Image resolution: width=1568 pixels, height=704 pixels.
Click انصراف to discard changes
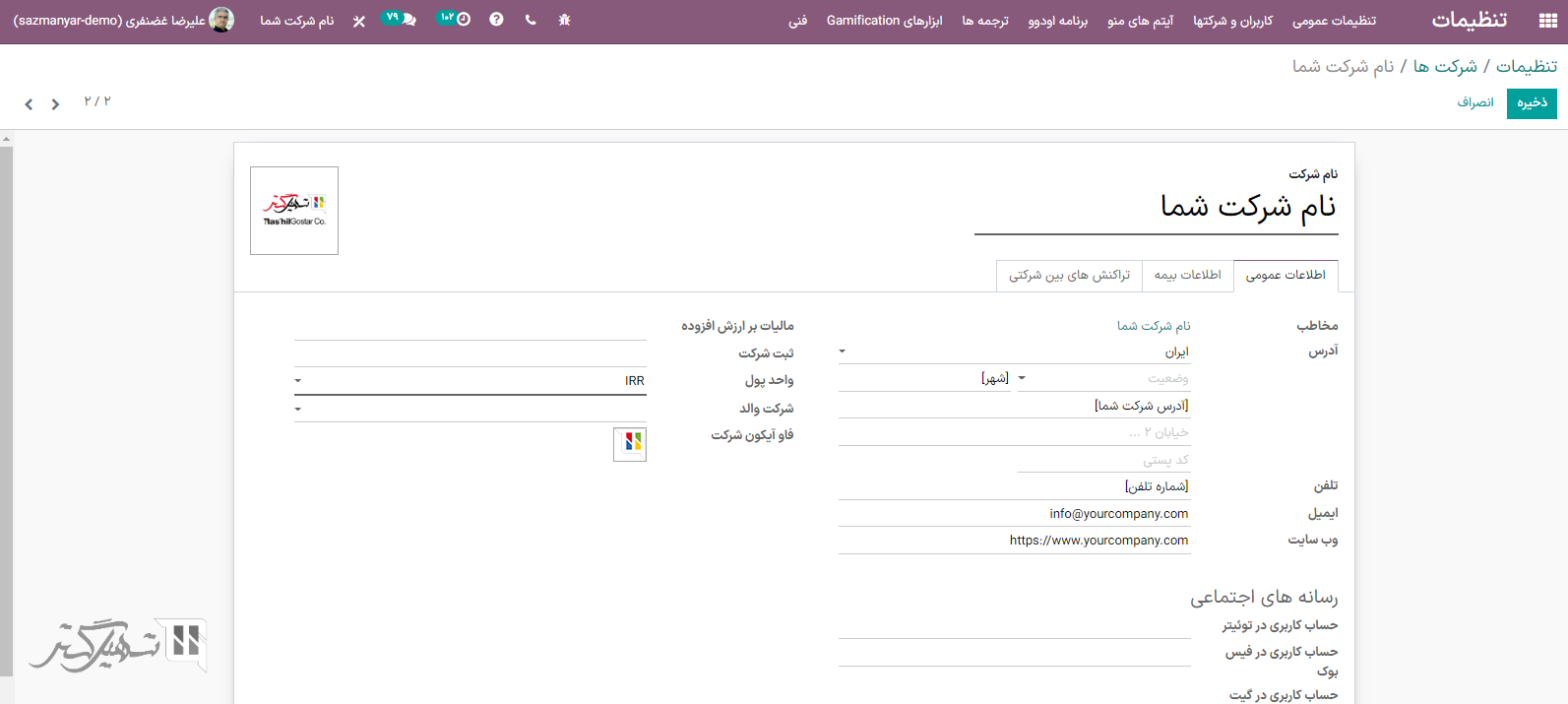[1475, 102]
